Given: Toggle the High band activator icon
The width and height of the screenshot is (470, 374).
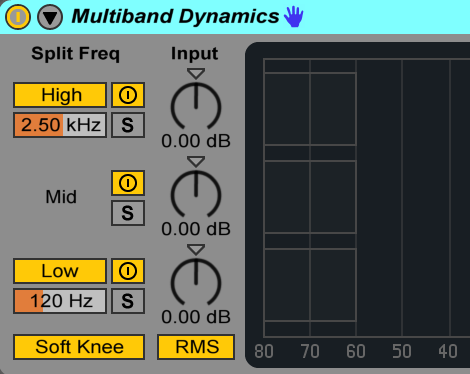Looking at the screenshot, I should pyautogui.click(x=128, y=95).
